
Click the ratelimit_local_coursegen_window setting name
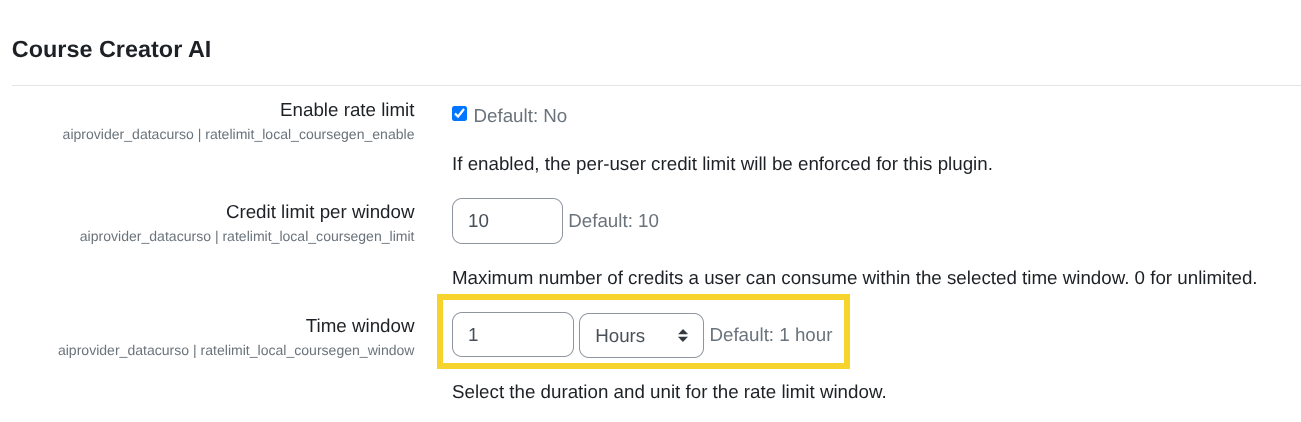(x=307, y=350)
